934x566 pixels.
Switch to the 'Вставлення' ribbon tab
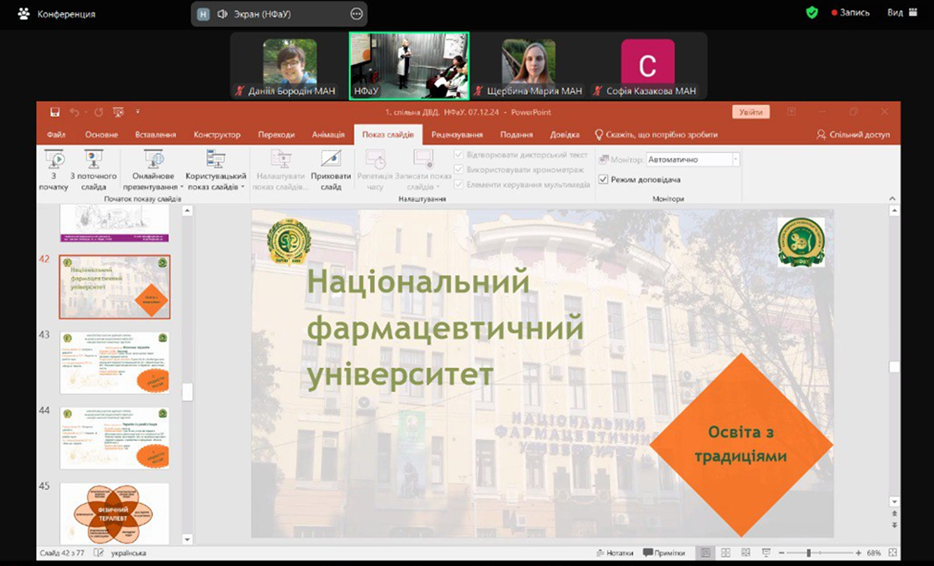click(155, 135)
